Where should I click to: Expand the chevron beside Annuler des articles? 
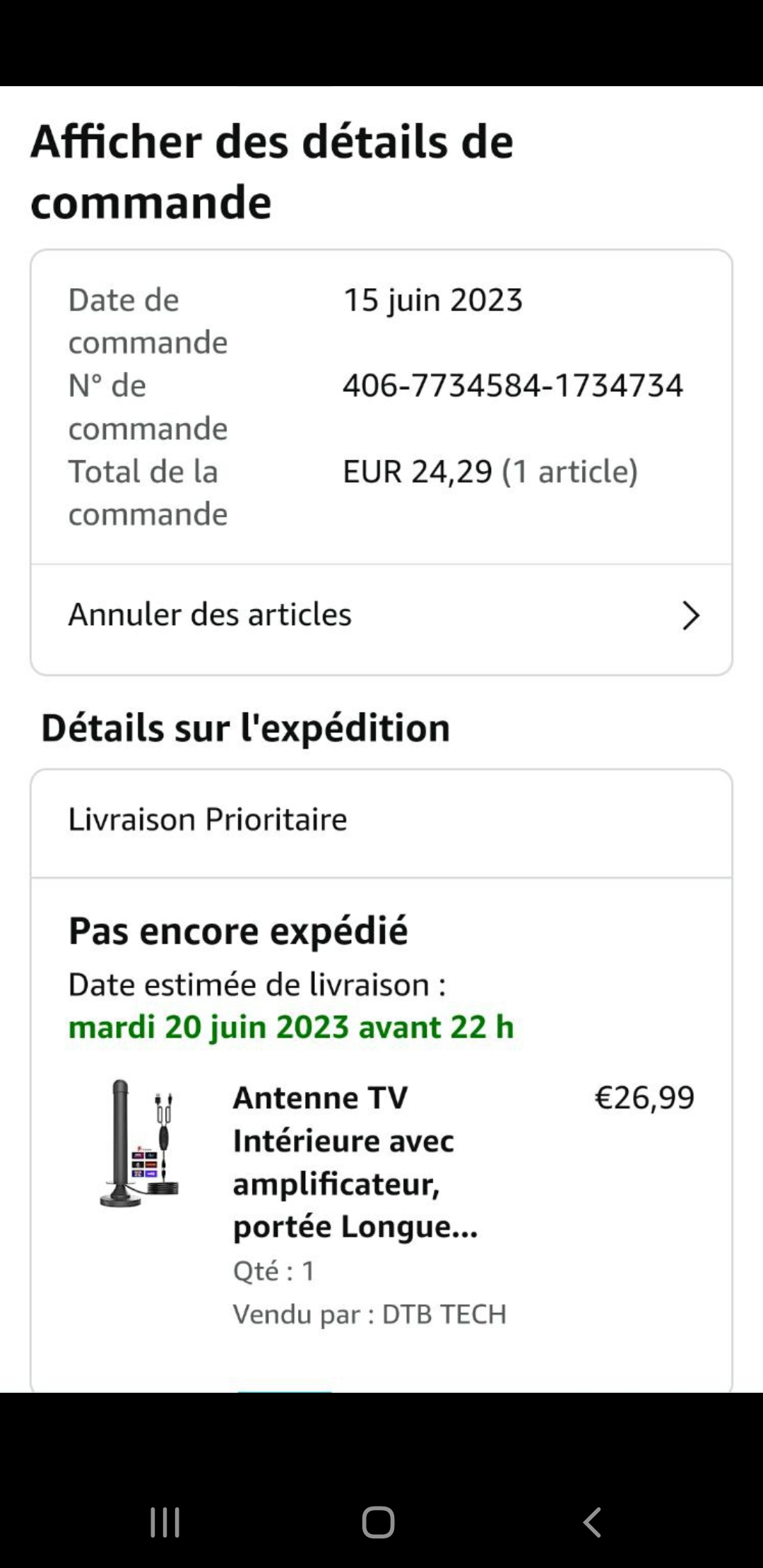tap(690, 615)
